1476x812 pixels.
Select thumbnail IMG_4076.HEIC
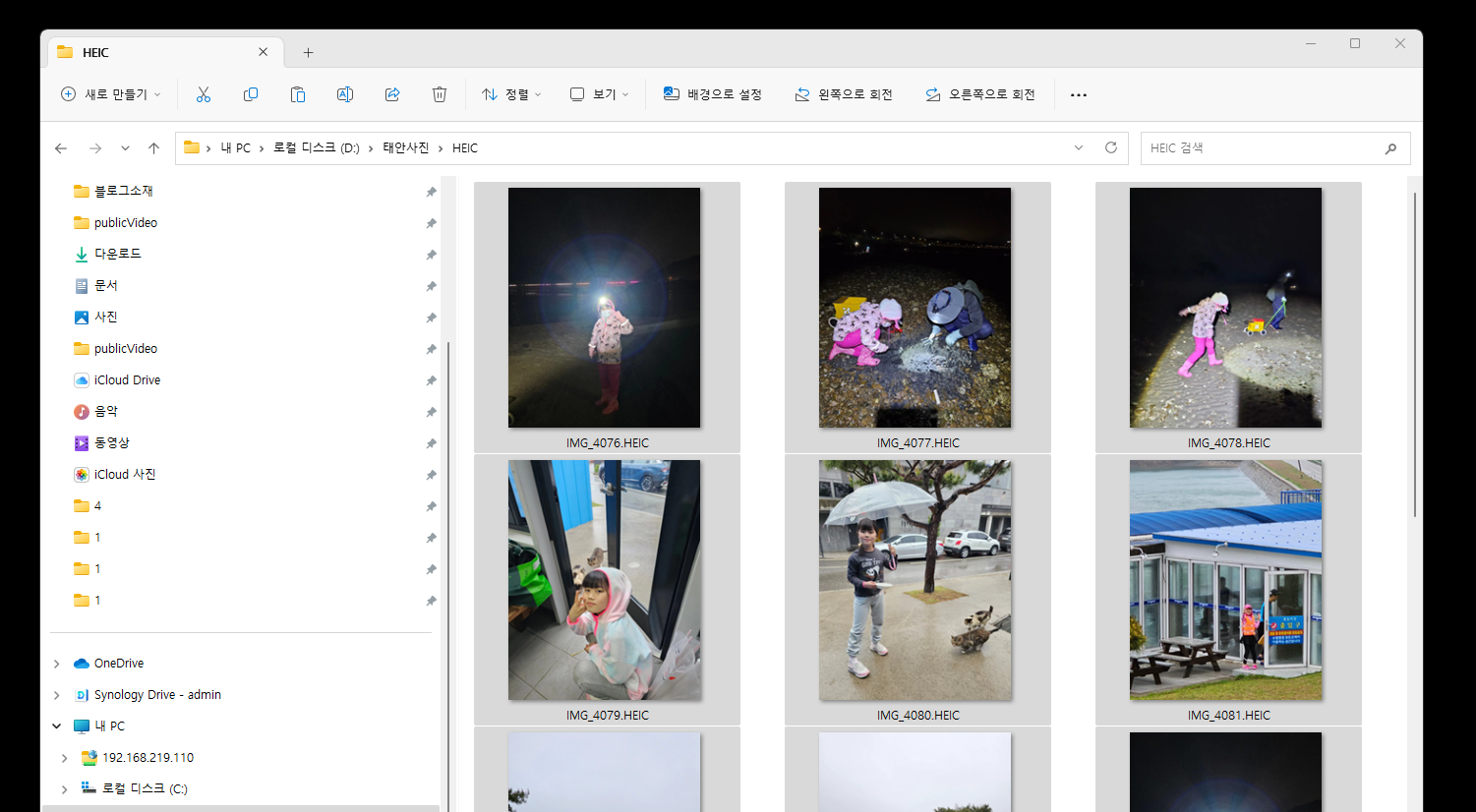607,317
